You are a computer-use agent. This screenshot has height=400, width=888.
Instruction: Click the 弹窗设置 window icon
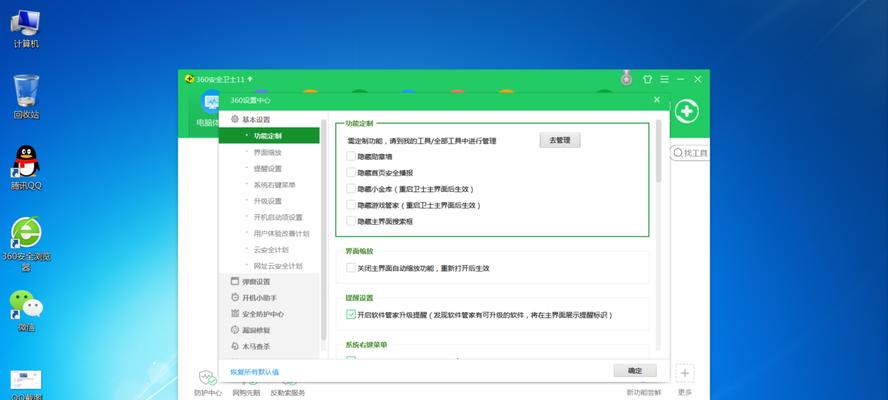tap(235, 282)
